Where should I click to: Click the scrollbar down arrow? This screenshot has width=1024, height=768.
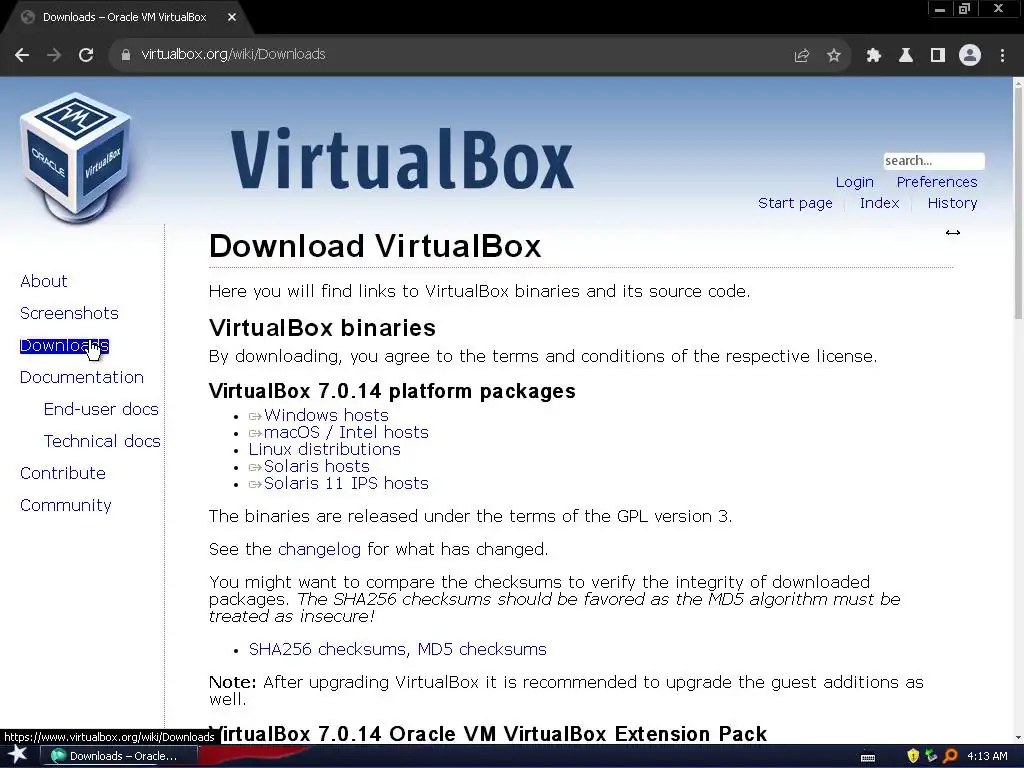[1018, 738]
